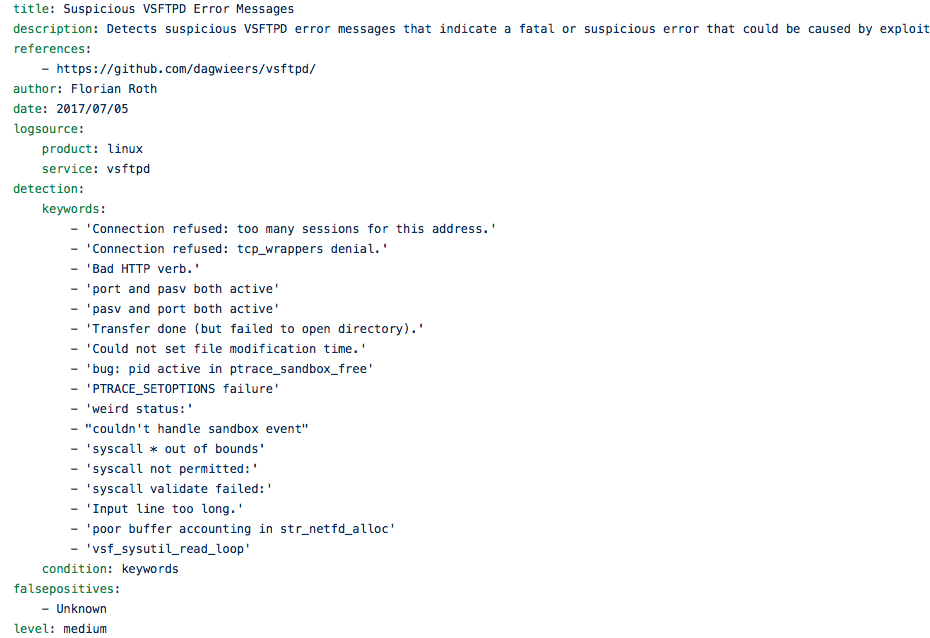930x638 pixels.
Task: Click the service value 'vsftpd'
Action: (x=128, y=169)
